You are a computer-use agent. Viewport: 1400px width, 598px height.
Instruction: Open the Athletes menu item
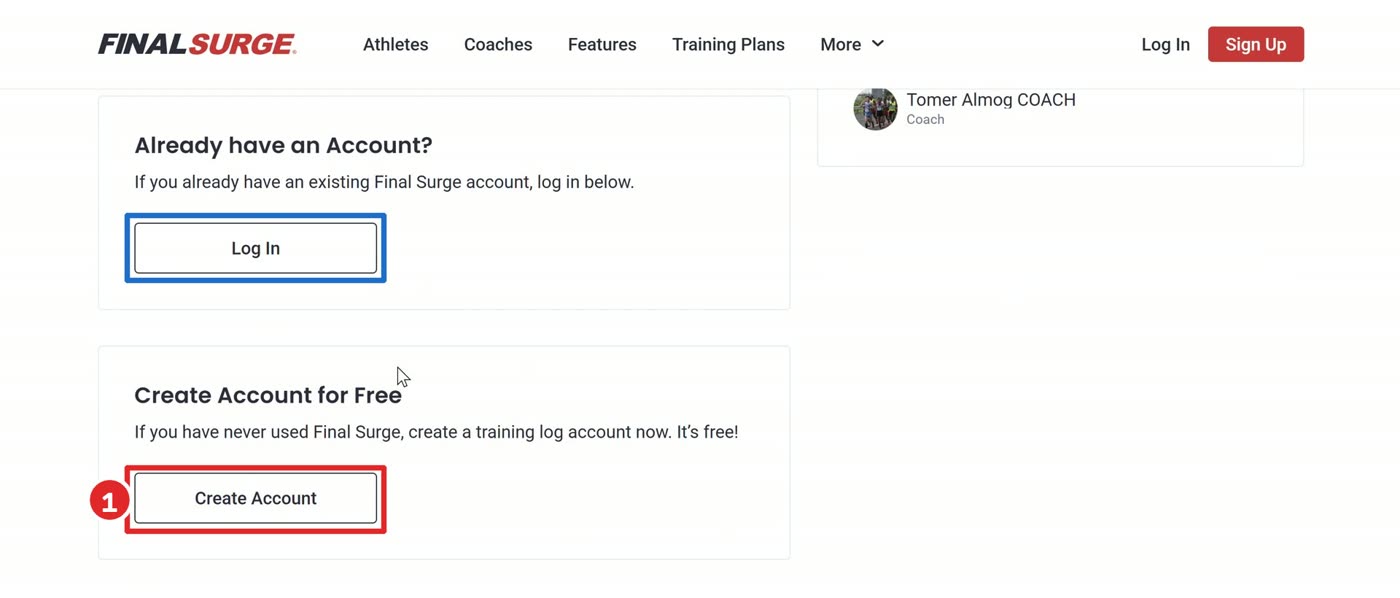click(x=395, y=45)
